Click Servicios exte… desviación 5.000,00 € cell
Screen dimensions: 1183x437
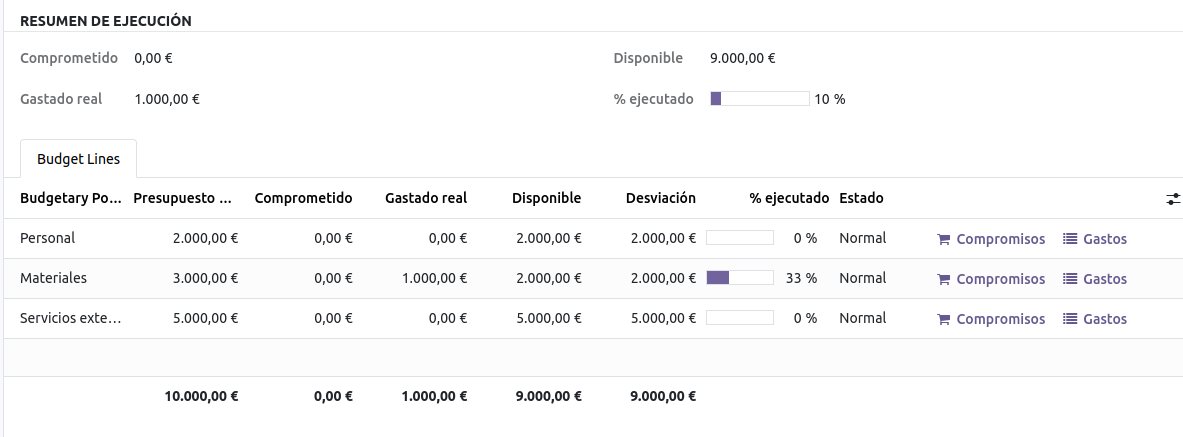663,318
